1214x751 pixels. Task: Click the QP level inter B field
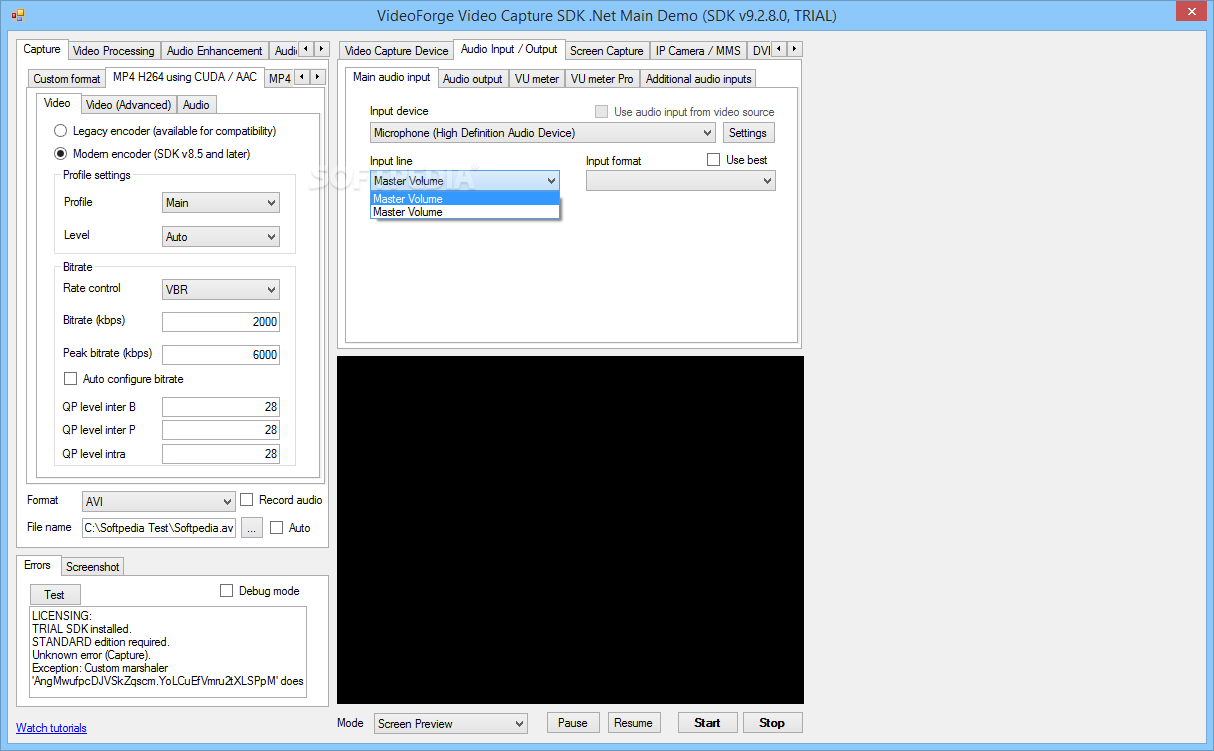pyautogui.click(x=221, y=407)
